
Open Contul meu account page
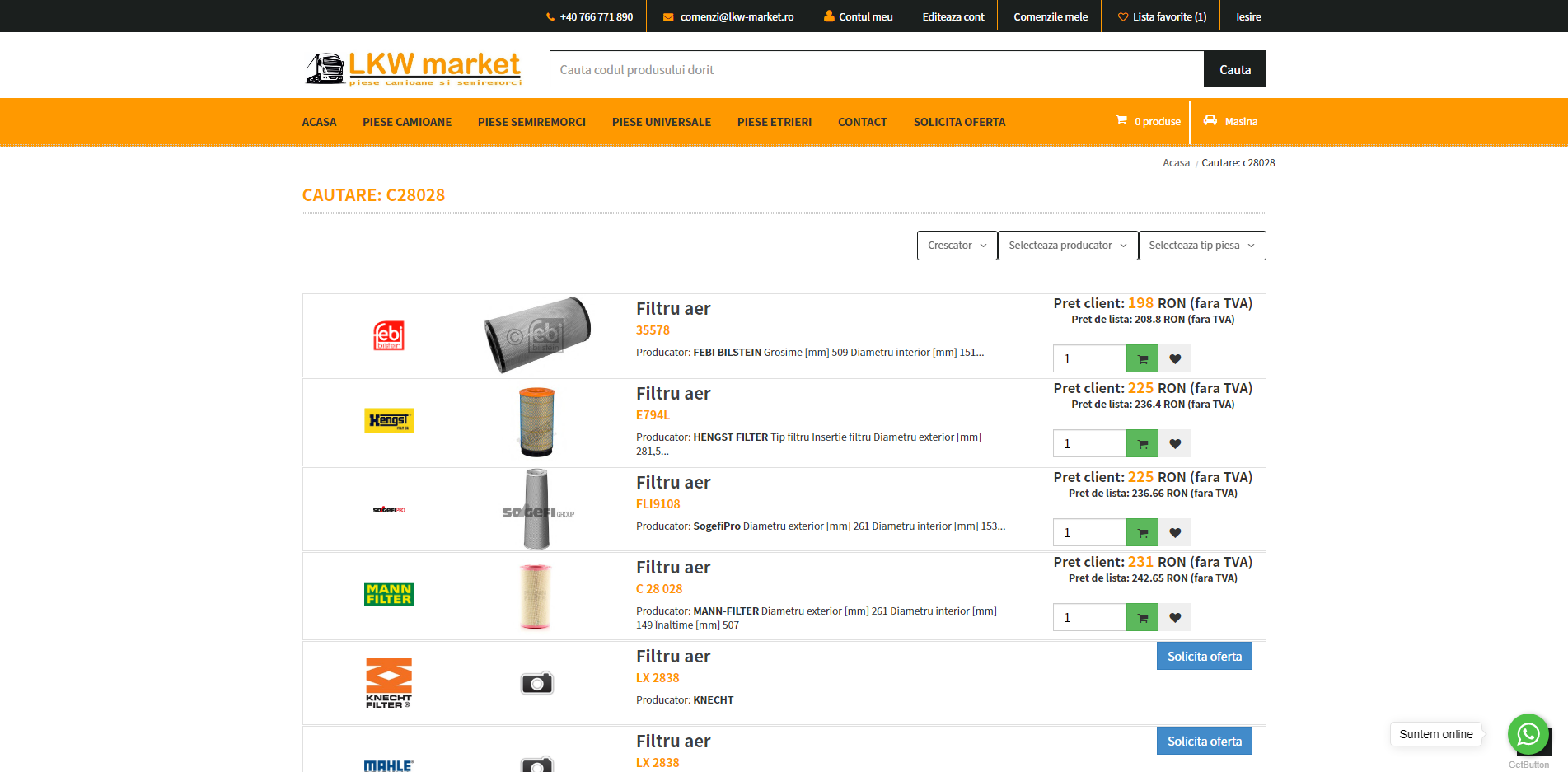coord(858,16)
